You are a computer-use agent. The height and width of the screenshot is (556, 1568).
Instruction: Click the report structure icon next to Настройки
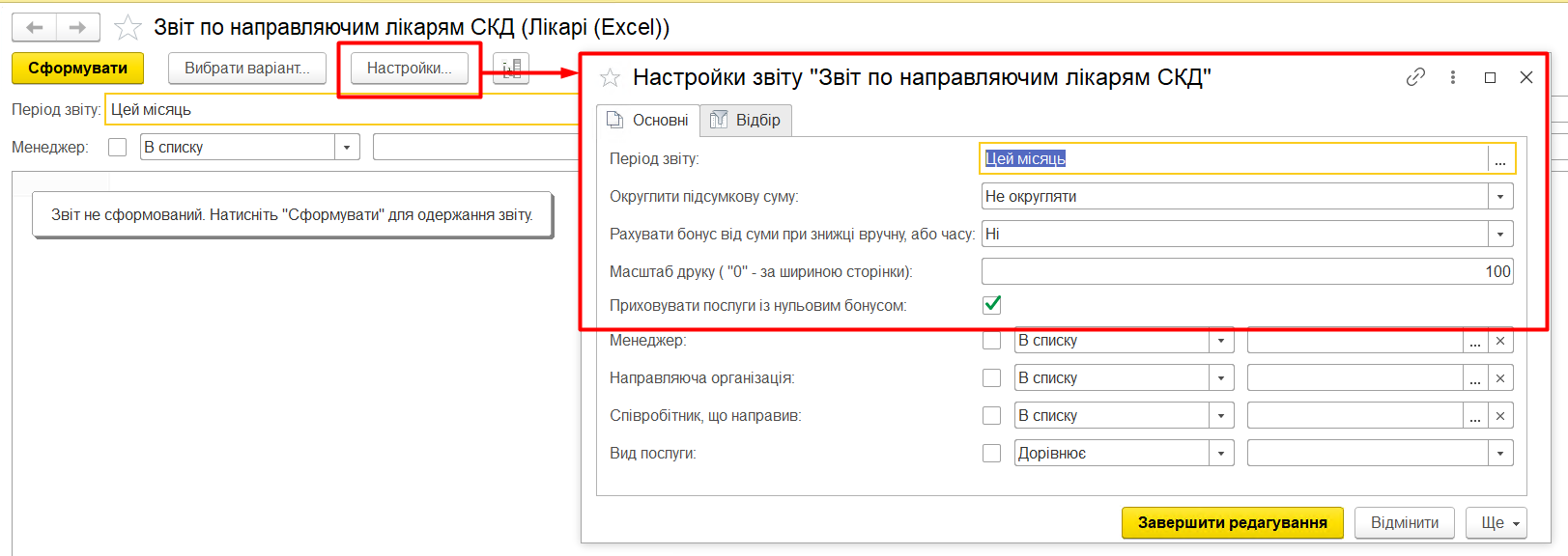click(x=511, y=69)
